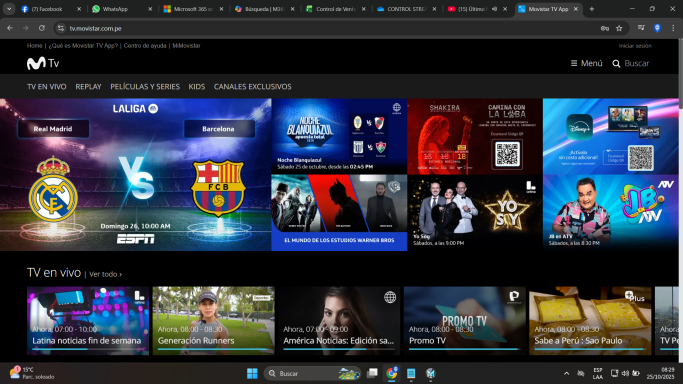This screenshot has height=384, width=683.
Task: Show hidden system tray icons
Action: 566,374
